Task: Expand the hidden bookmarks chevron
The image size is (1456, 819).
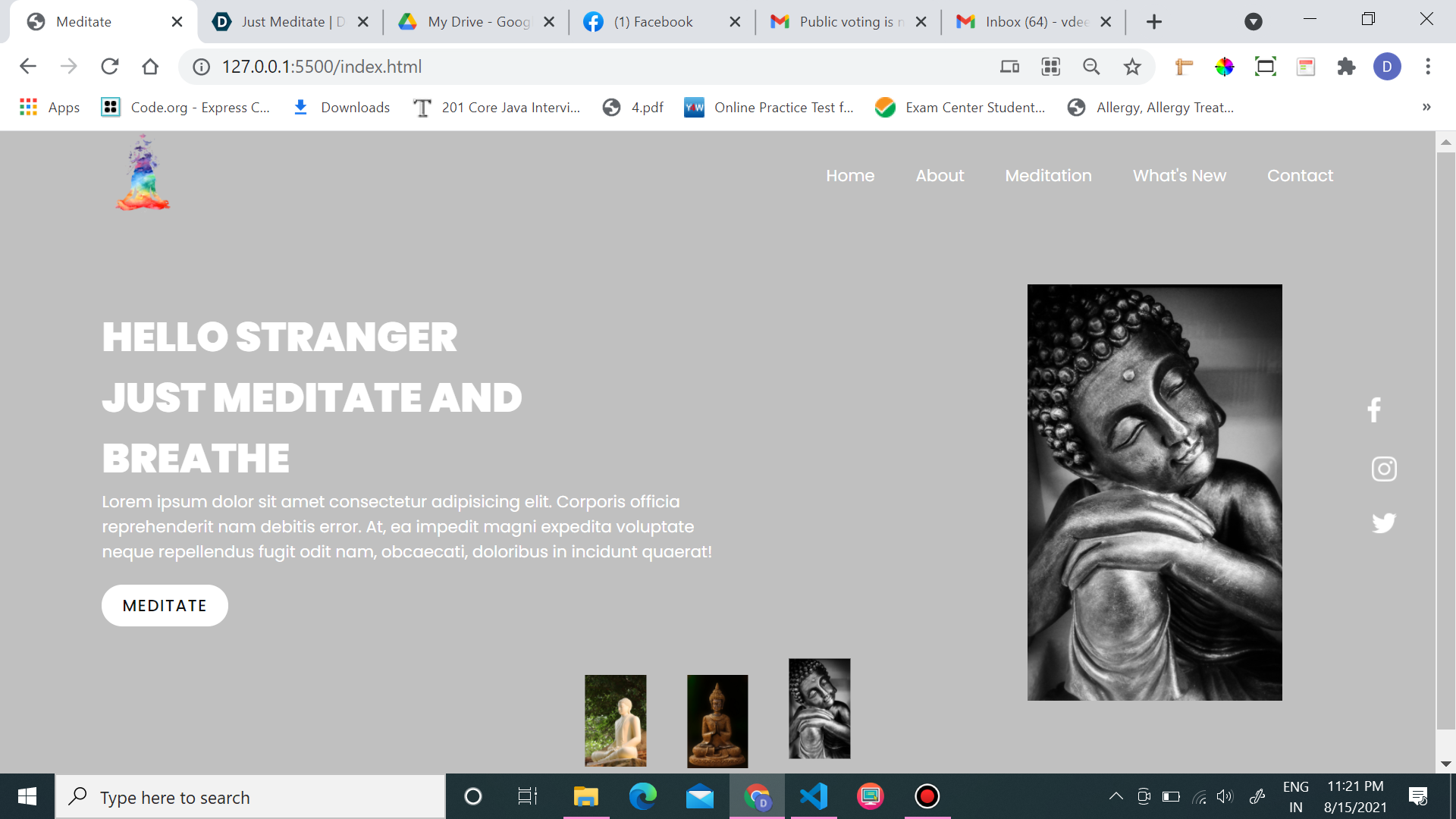Action: pyautogui.click(x=1426, y=107)
